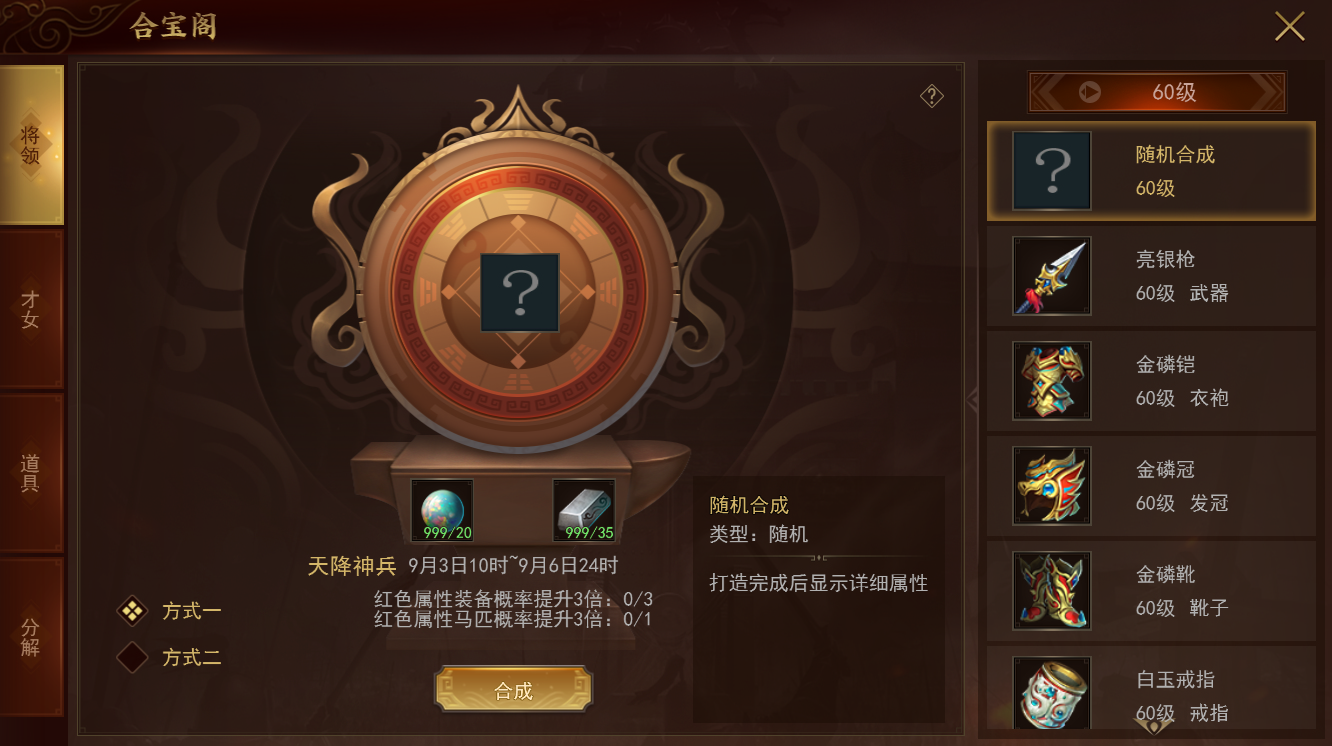Switch to the 才女 tab

tap(31, 310)
